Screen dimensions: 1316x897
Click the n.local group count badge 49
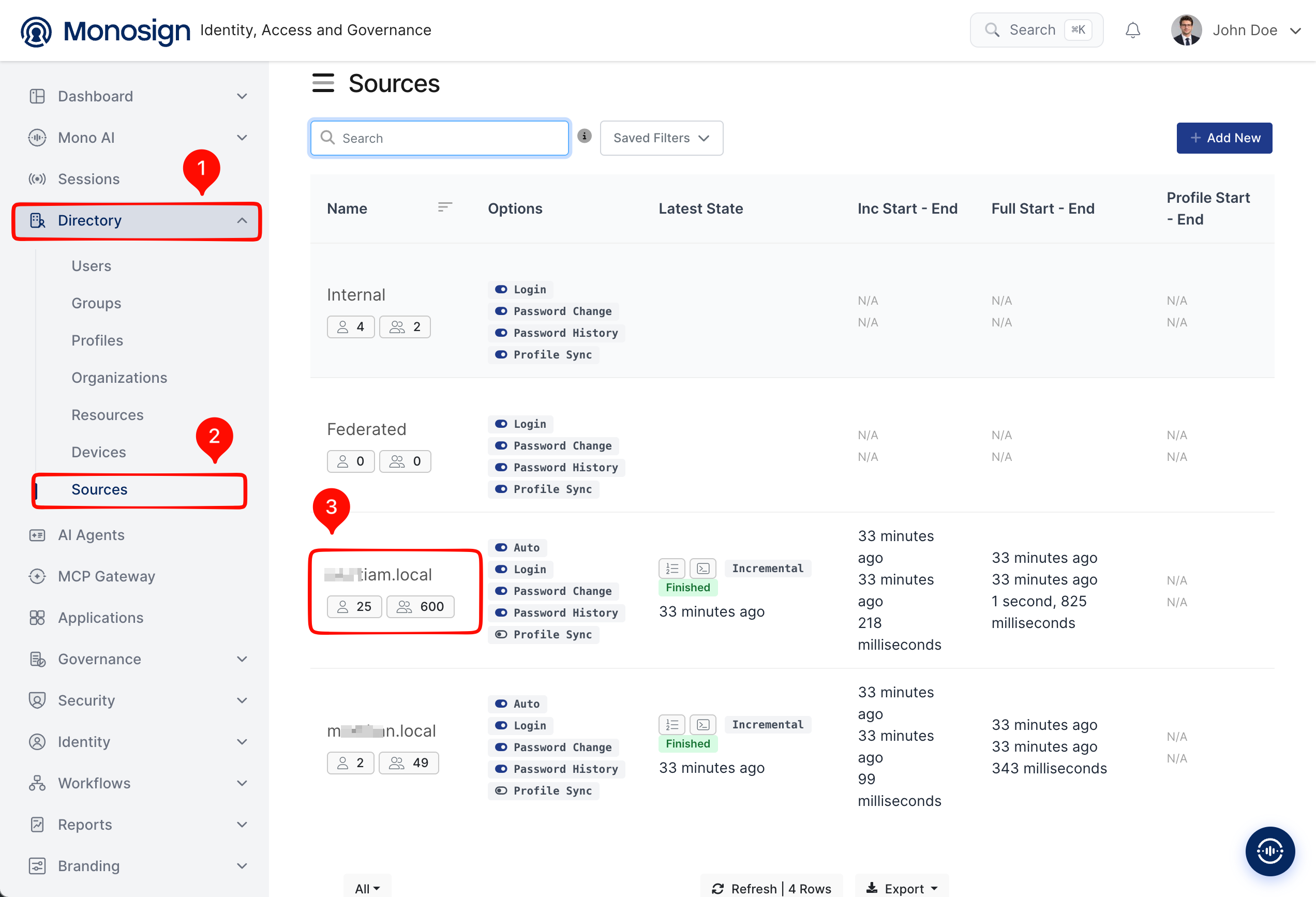coord(409,763)
